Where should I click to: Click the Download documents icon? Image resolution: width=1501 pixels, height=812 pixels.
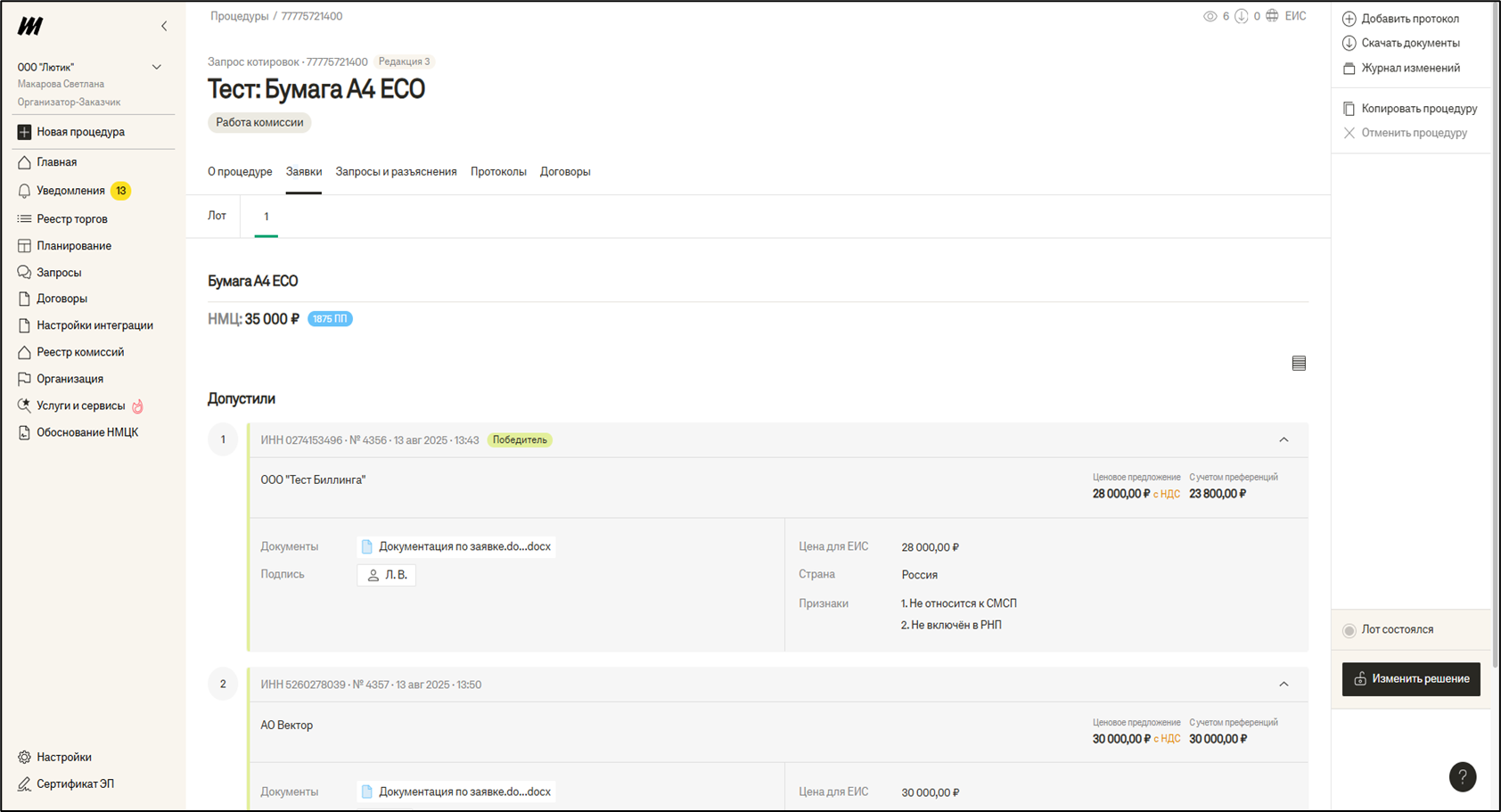1349,43
